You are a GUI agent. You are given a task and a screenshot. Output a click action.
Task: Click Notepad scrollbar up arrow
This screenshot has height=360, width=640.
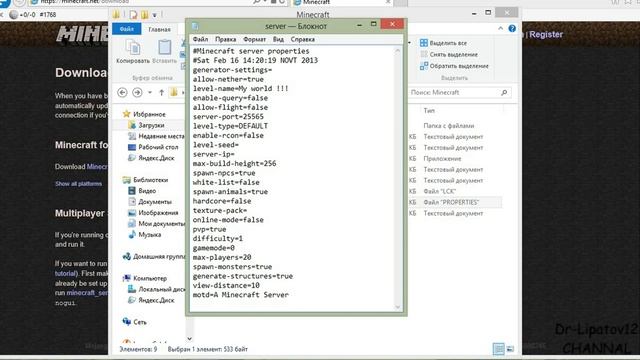[x=398, y=51]
